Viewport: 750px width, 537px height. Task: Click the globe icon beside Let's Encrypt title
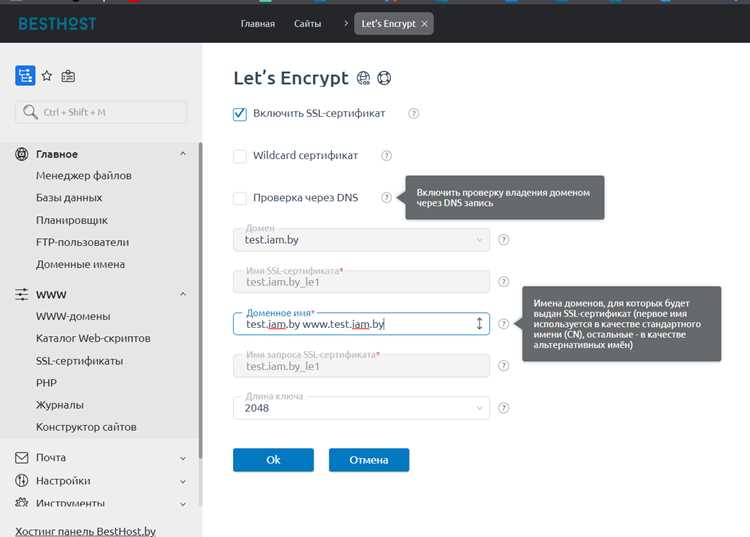point(364,78)
